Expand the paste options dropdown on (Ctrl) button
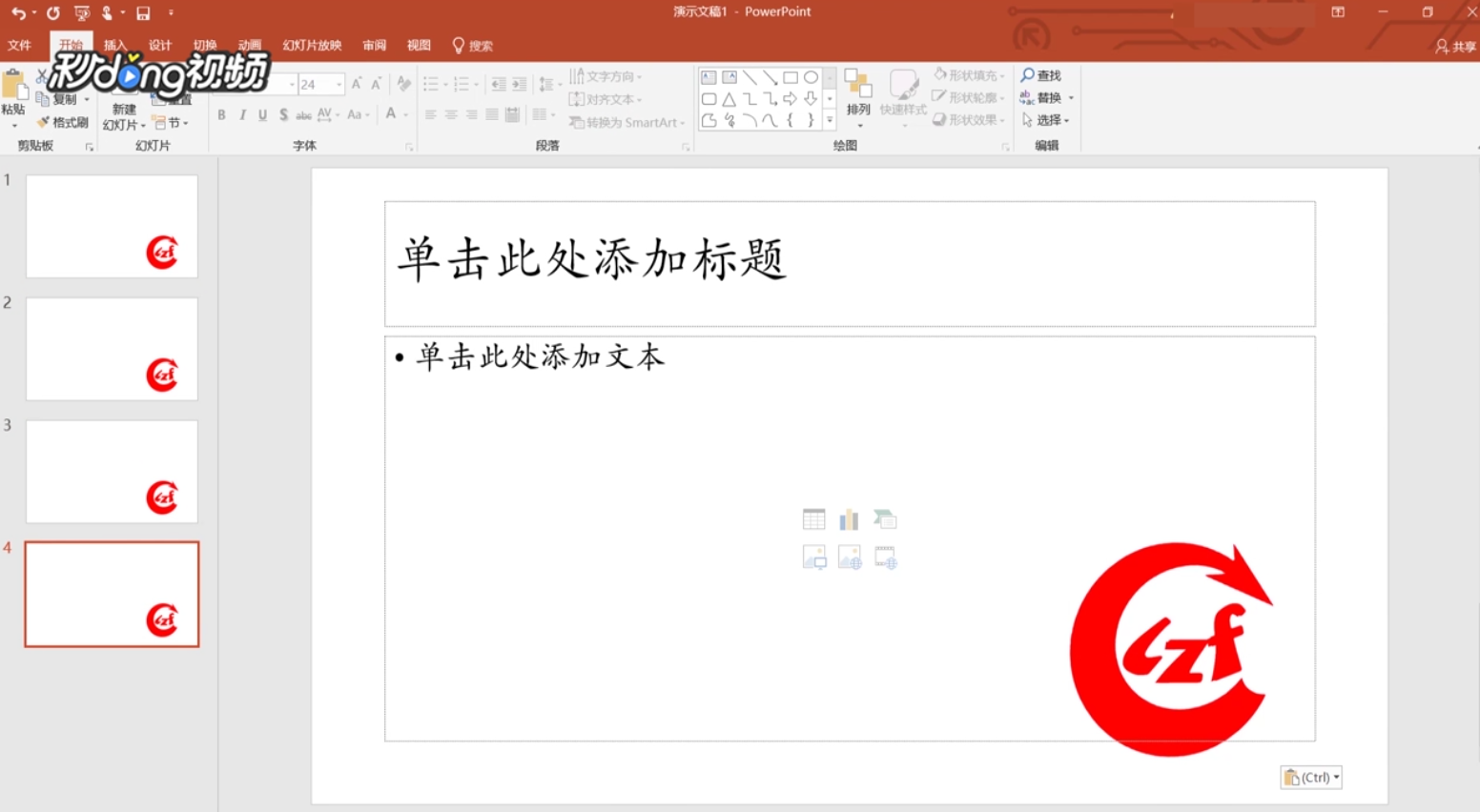 coord(1336,777)
